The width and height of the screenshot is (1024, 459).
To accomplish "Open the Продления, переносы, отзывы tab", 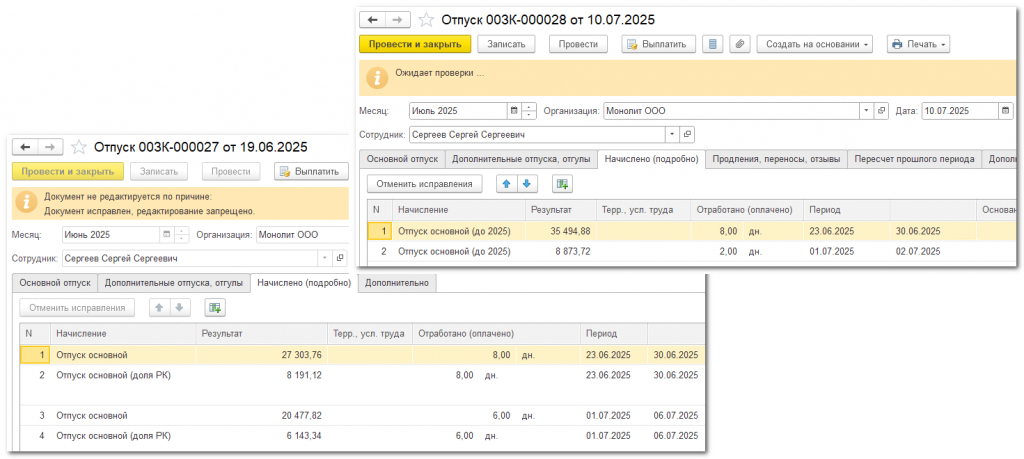I will (x=776, y=159).
